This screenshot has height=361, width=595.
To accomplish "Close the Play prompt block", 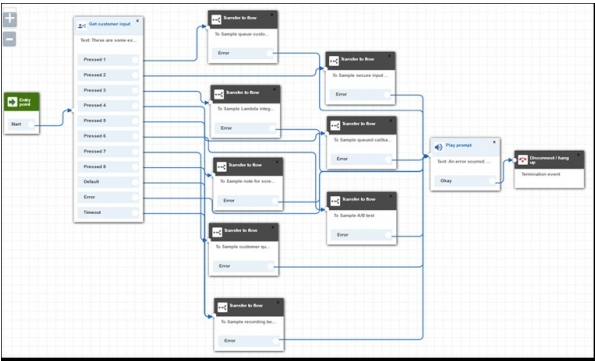I will 494,142.
